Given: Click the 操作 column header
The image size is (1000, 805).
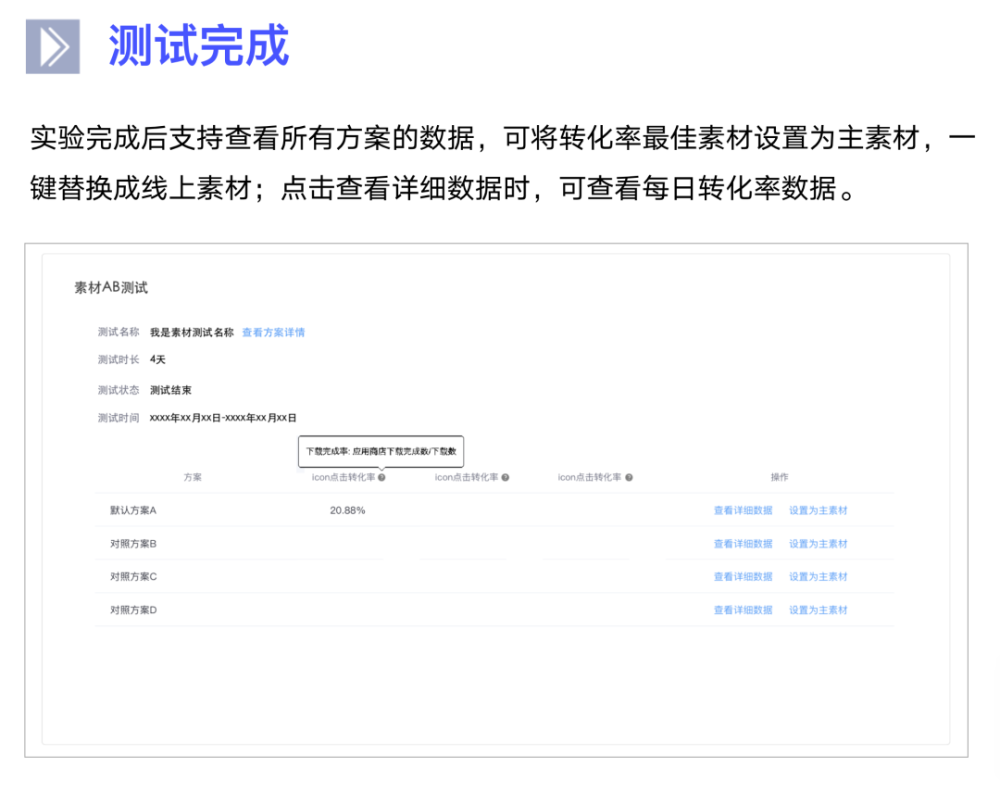Looking at the screenshot, I should [x=779, y=477].
